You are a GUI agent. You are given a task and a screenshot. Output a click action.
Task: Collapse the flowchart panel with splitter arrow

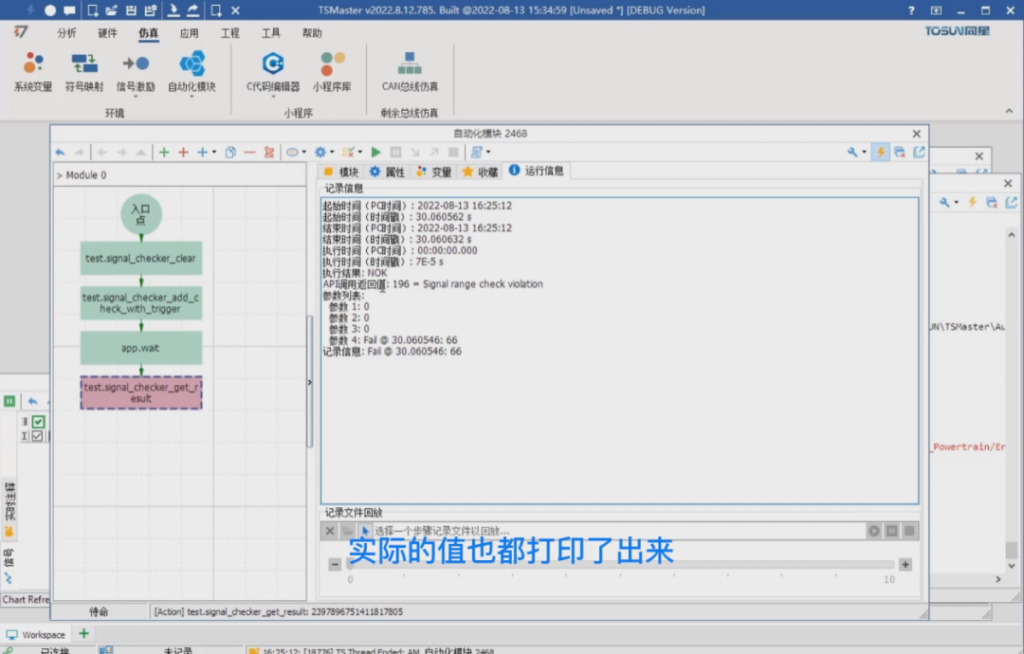(310, 382)
